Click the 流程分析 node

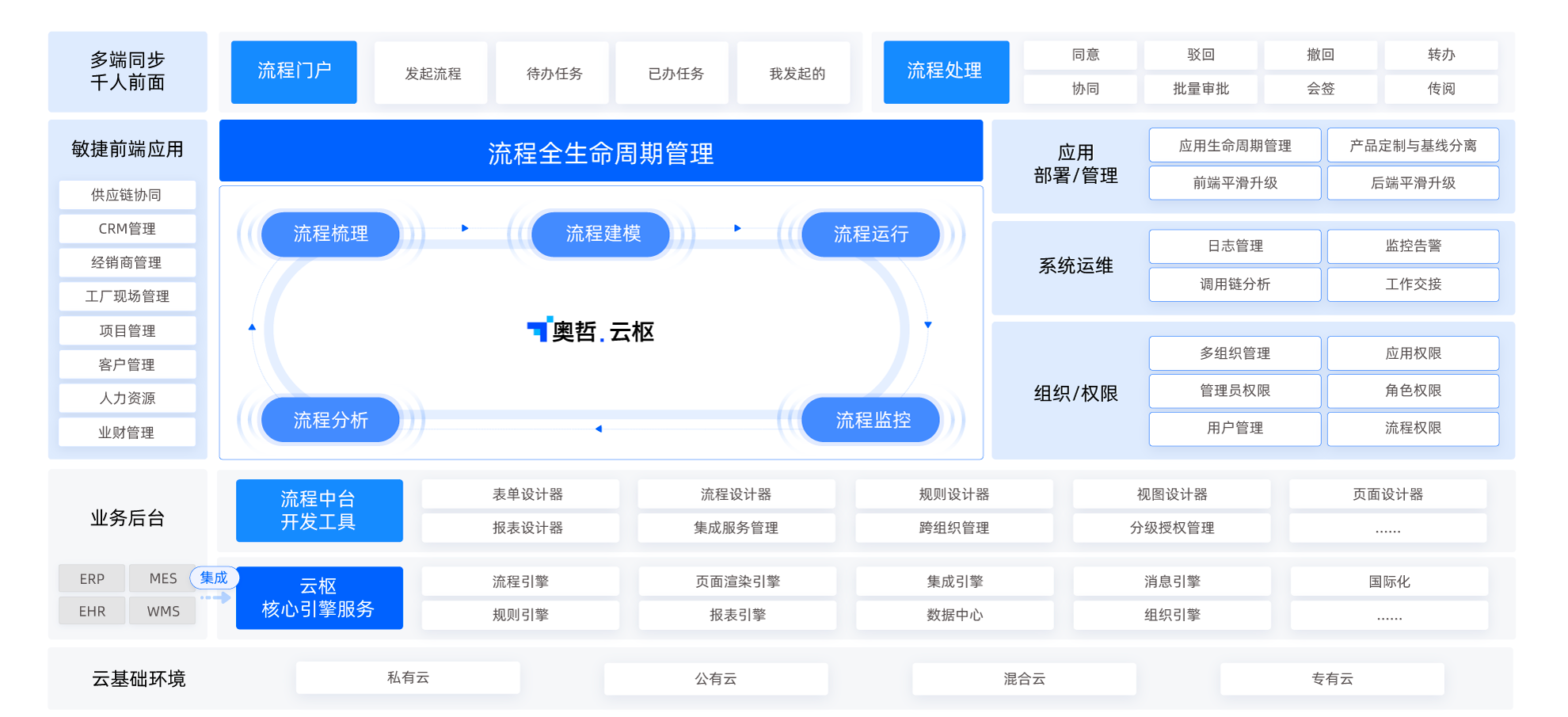click(329, 420)
